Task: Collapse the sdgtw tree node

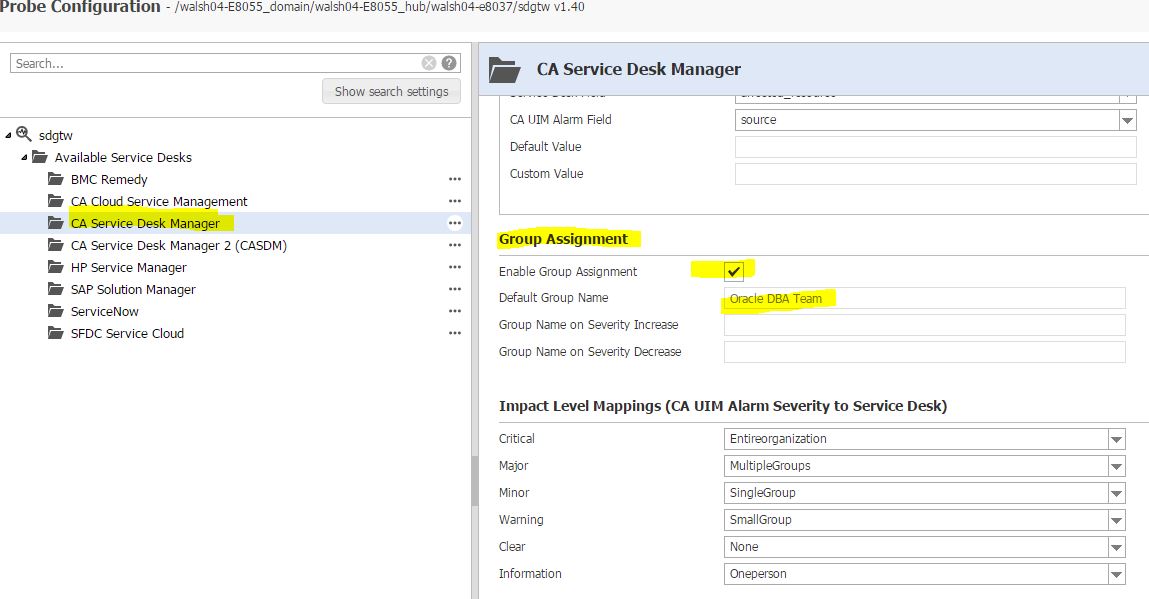Action: (x=8, y=136)
